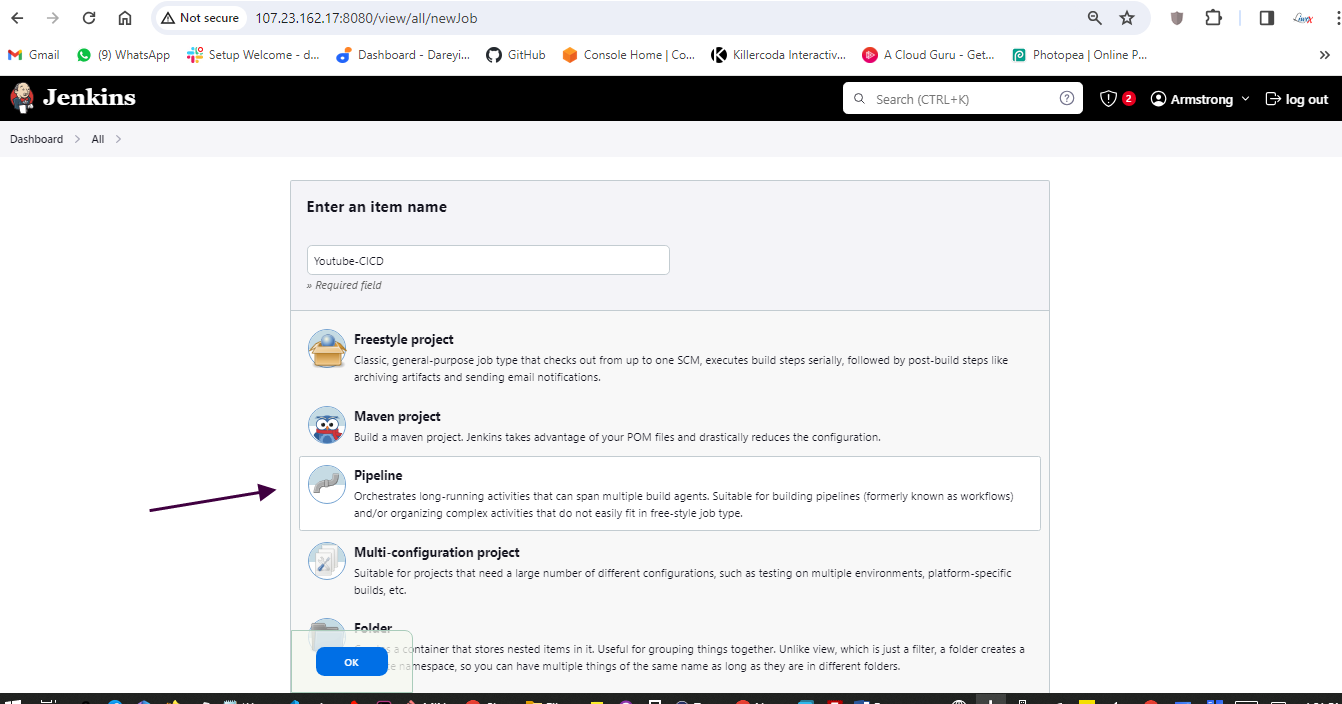This screenshot has width=1342, height=704.
Task: Select Multi-configuration project icon
Action: click(x=327, y=561)
